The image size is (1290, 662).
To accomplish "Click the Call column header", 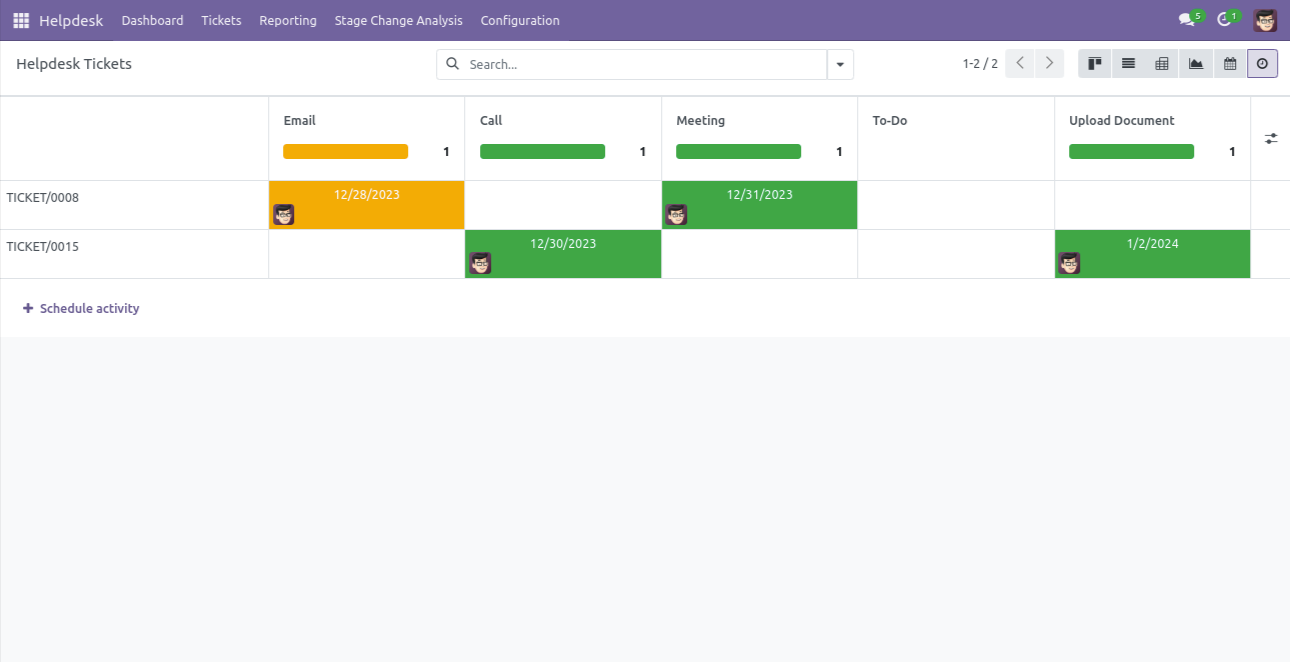I will pos(491,120).
